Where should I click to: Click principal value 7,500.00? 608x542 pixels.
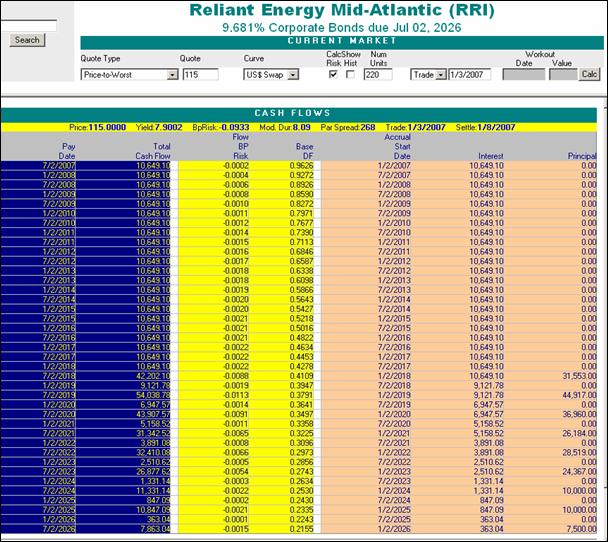pos(581,529)
